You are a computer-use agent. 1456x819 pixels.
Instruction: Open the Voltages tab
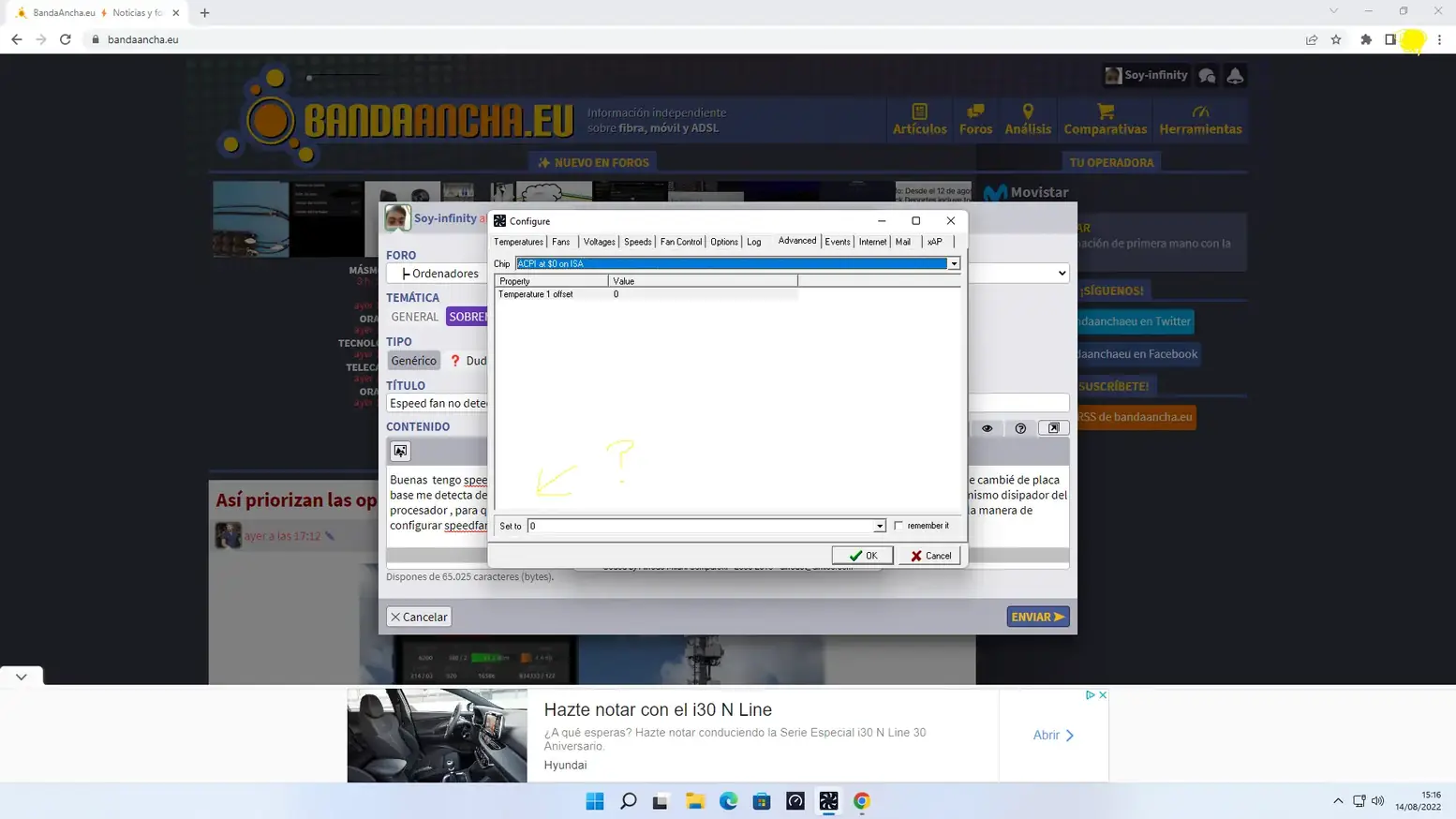click(x=600, y=242)
